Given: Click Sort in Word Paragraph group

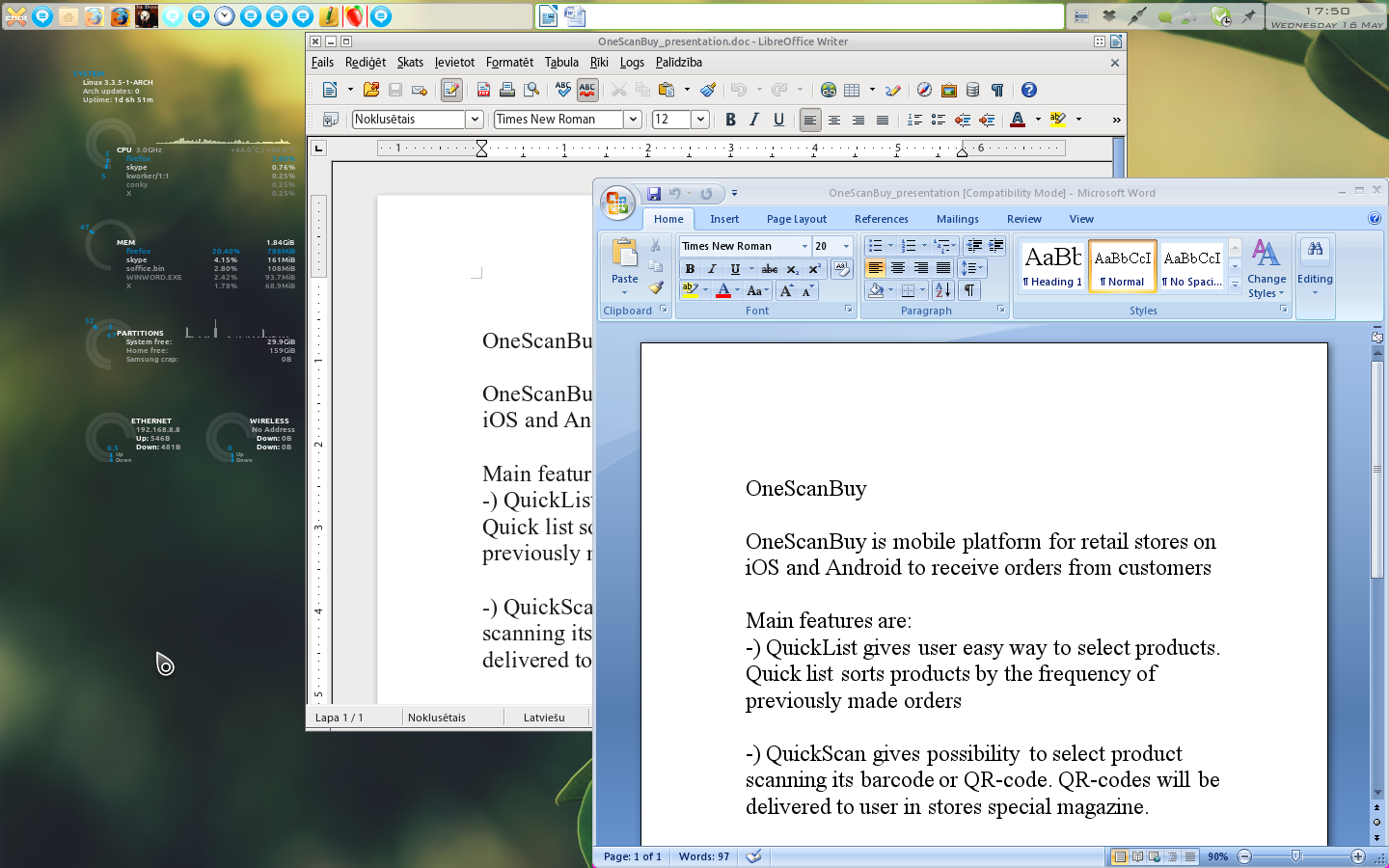Looking at the screenshot, I should (x=943, y=290).
